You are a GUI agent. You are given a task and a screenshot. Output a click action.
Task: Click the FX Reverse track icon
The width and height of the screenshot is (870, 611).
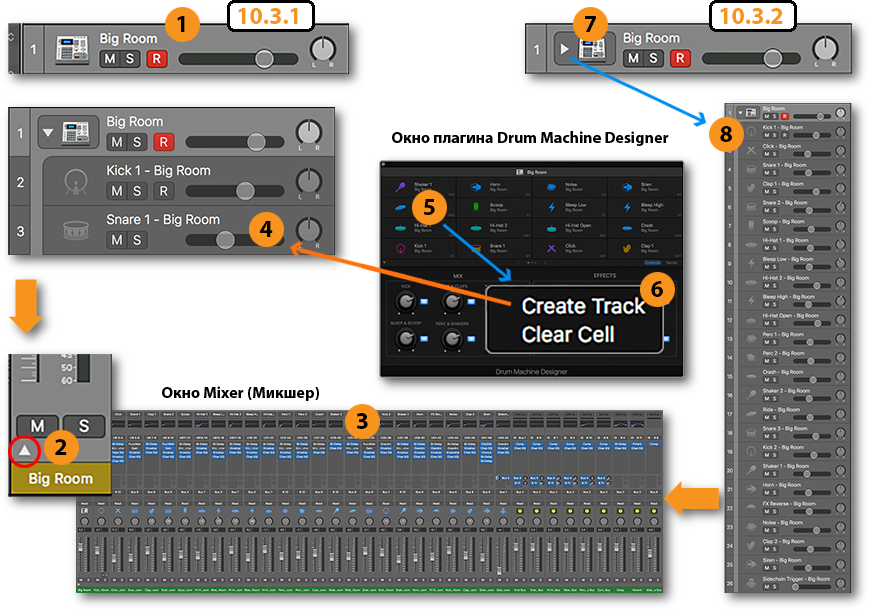751,507
